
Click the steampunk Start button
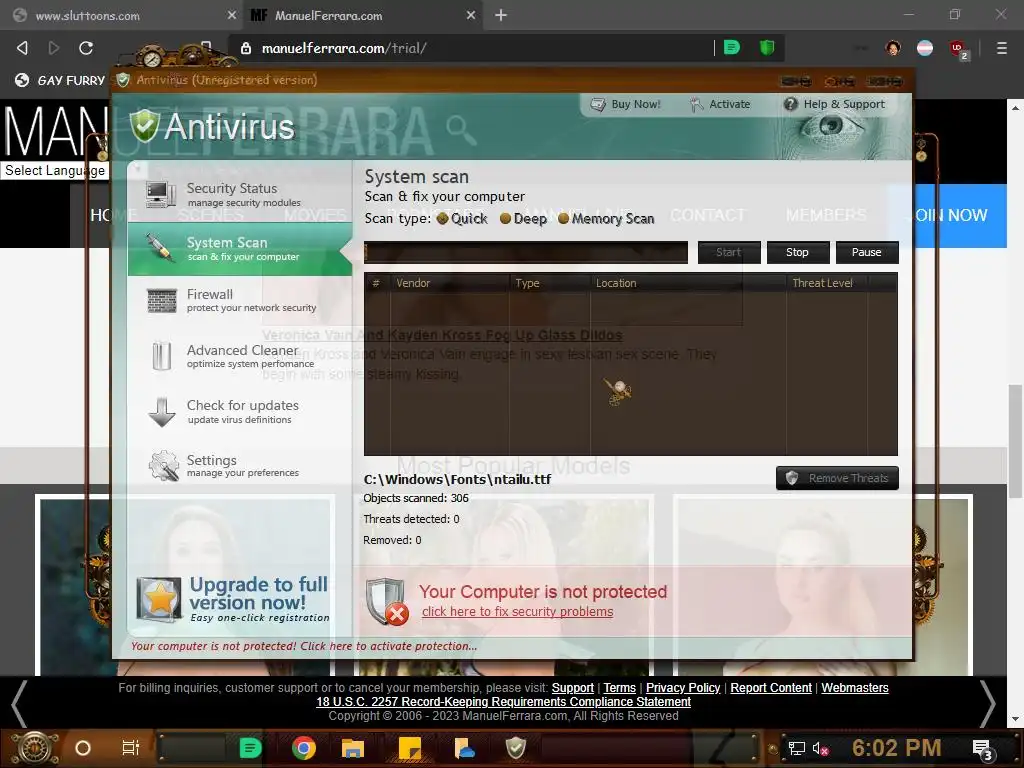point(35,748)
